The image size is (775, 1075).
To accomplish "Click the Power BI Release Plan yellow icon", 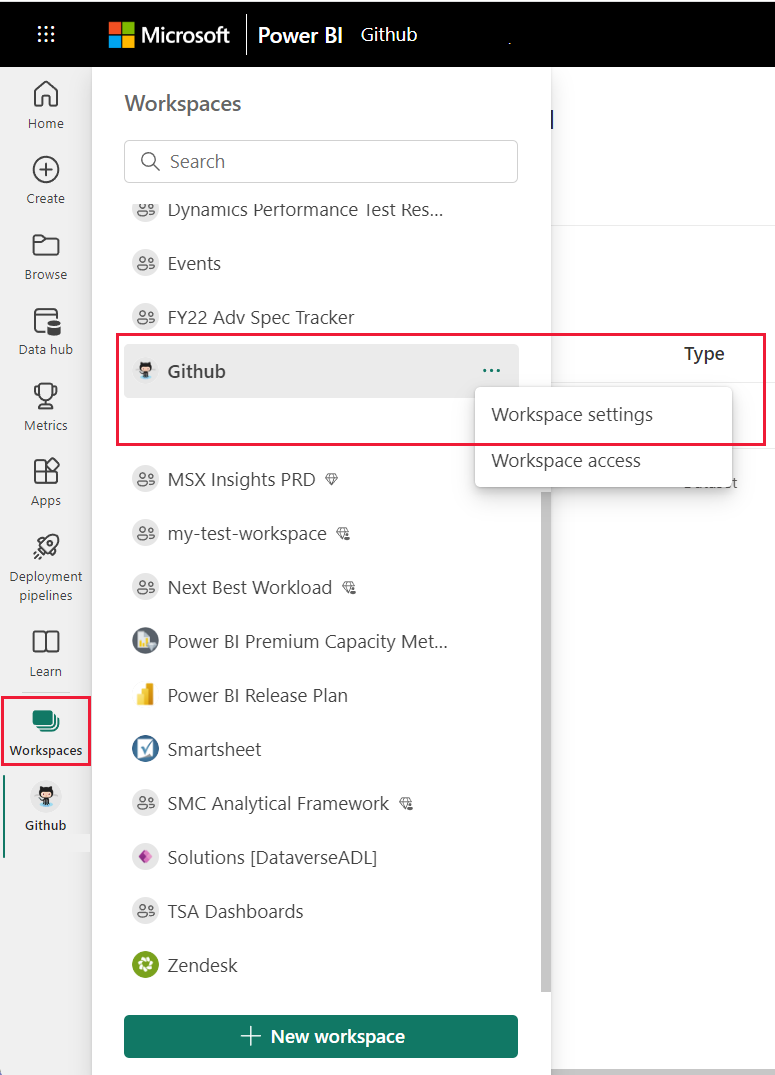I will coord(145,695).
